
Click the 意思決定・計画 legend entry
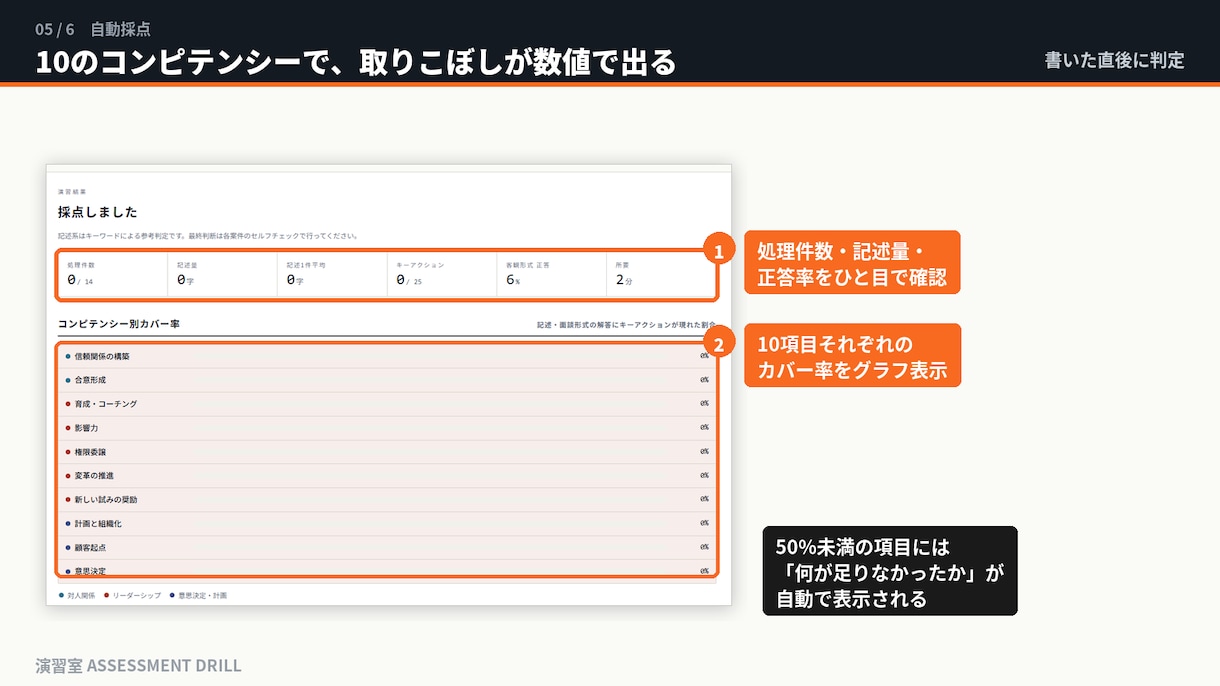pos(198,595)
